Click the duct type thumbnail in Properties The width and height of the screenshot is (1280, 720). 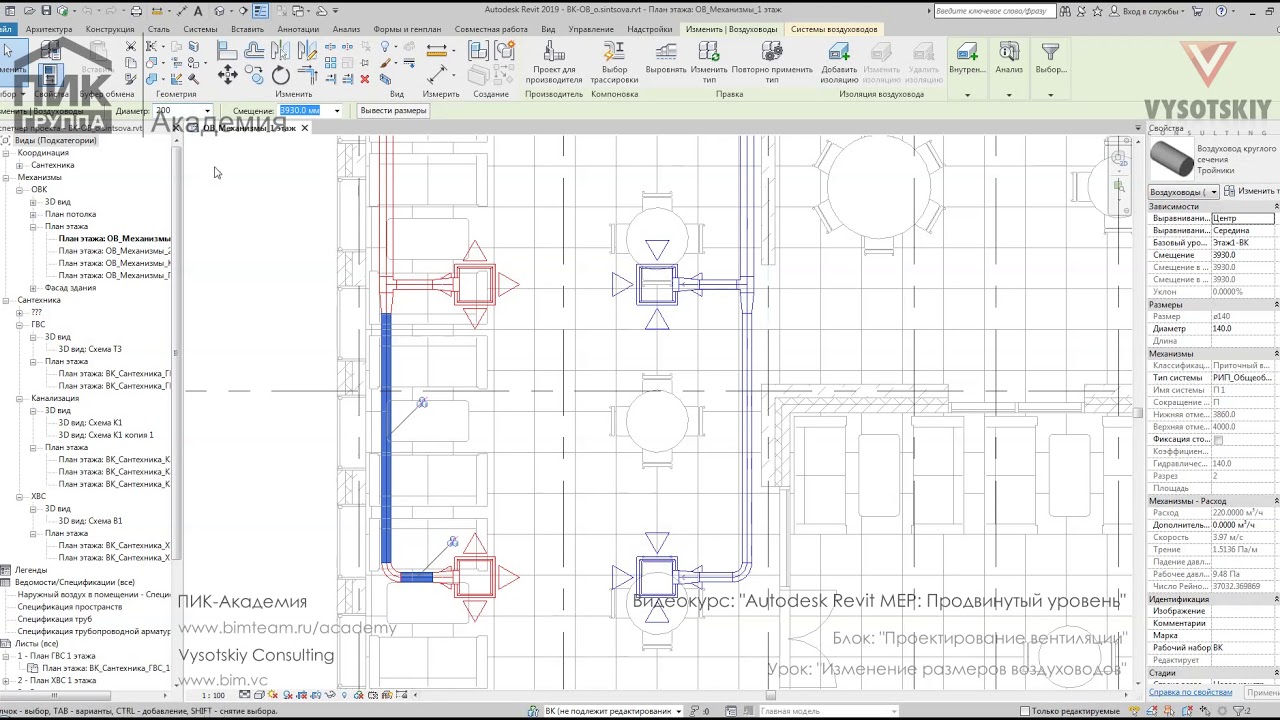point(1170,158)
